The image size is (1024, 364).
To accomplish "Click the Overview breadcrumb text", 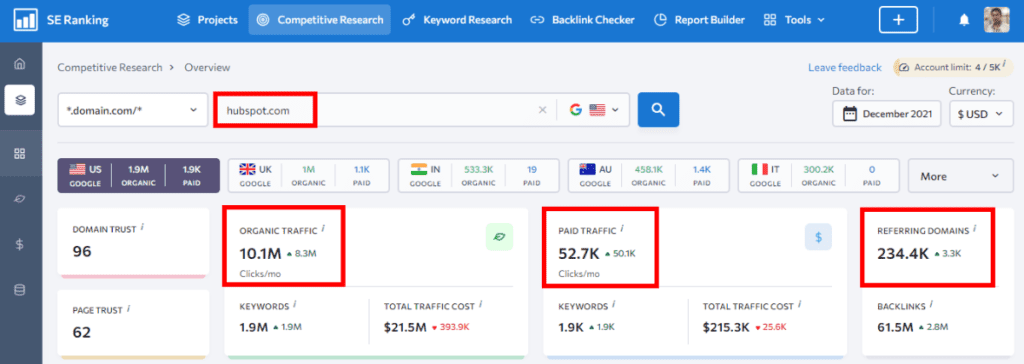I will (x=207, y=67).
